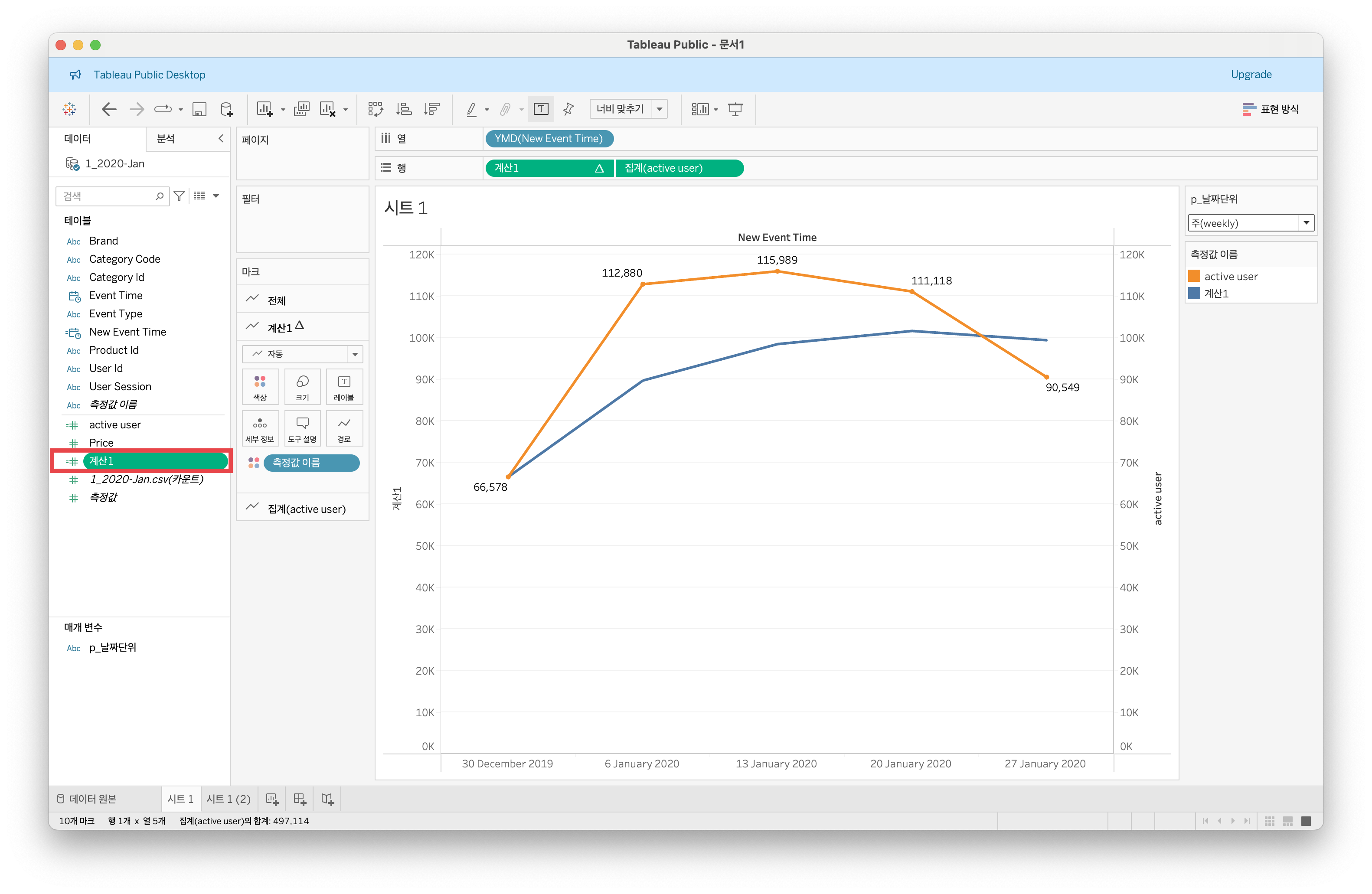Click the swap rows and columns icon

375,109
